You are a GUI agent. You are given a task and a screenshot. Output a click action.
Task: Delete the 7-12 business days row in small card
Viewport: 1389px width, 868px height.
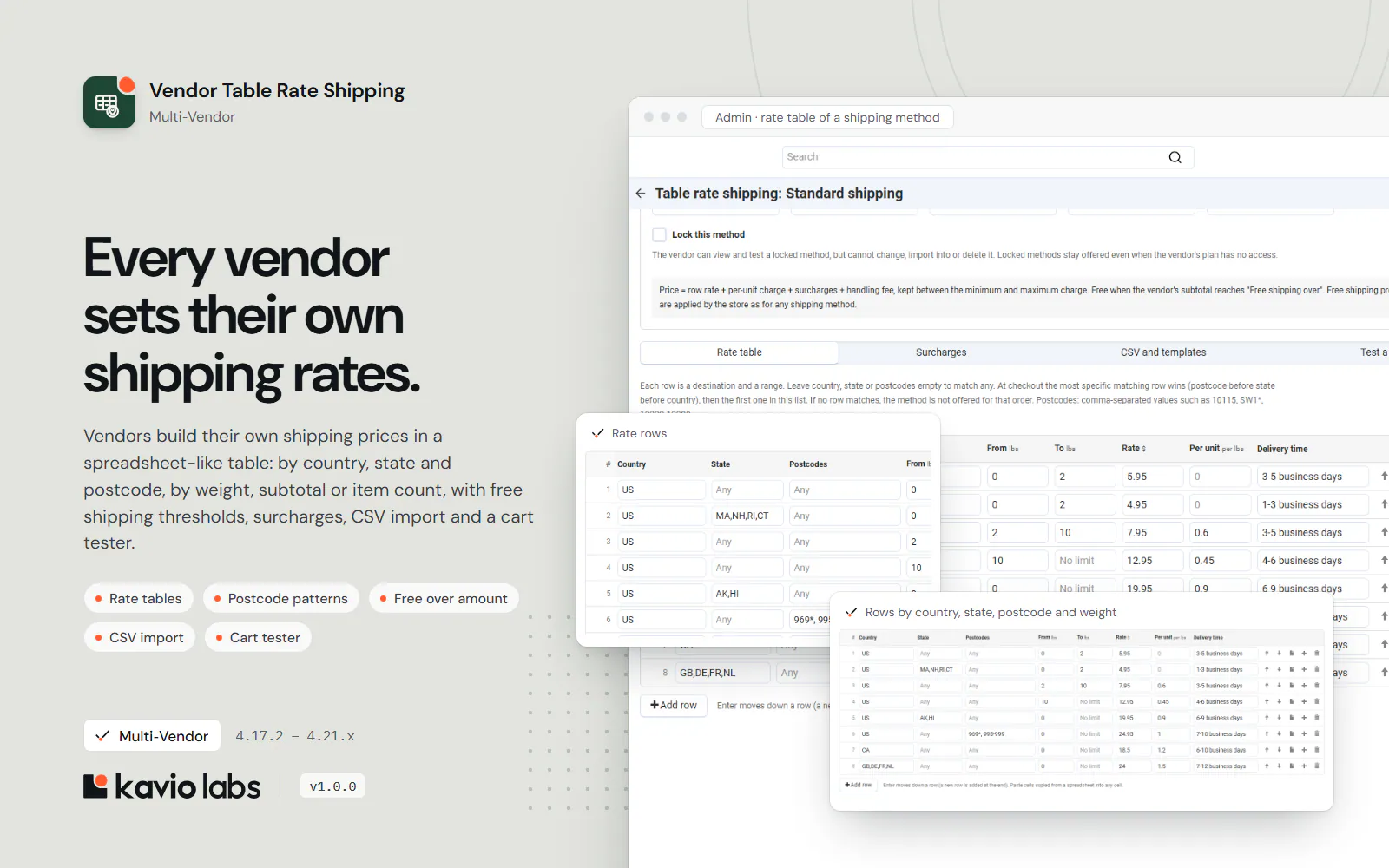[1317, 766]
